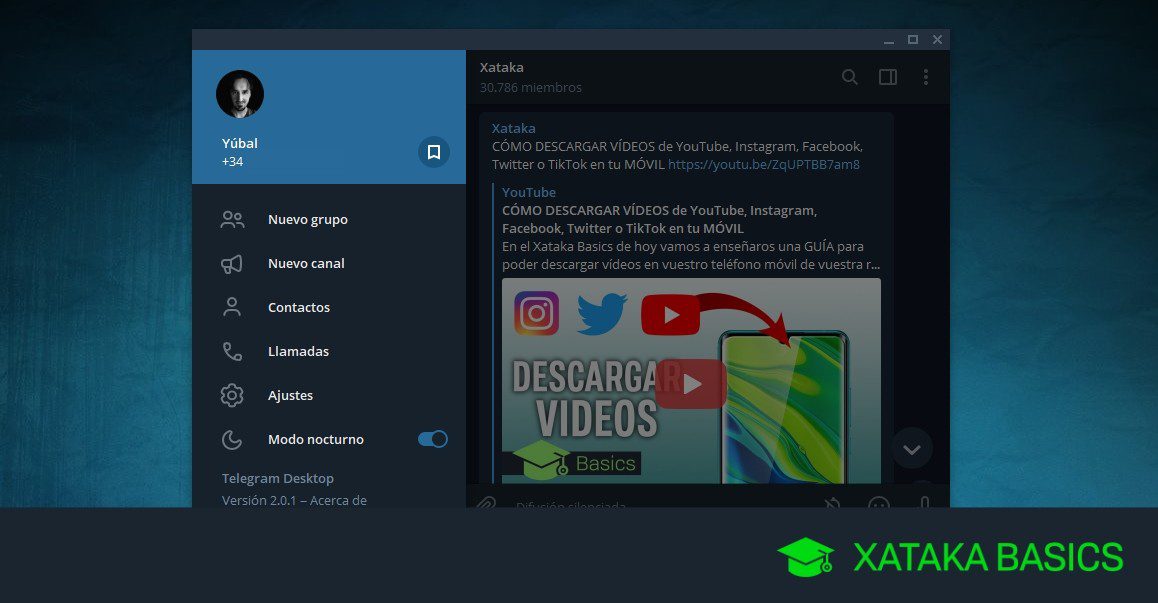Viewport: 1158px width, 603px height.
Task: Open the search icon in the Xataka channel header
Action: point(849,76)
